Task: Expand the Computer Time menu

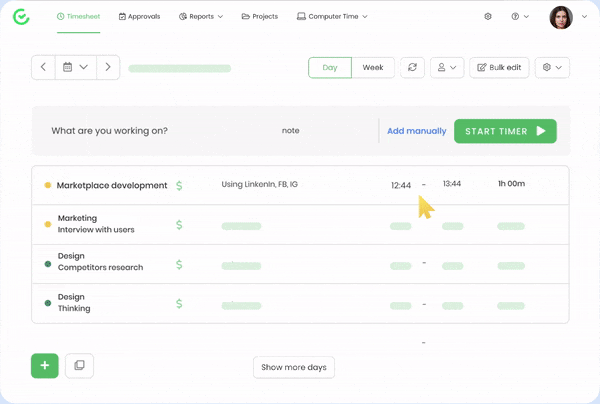Action: [332, 16]
